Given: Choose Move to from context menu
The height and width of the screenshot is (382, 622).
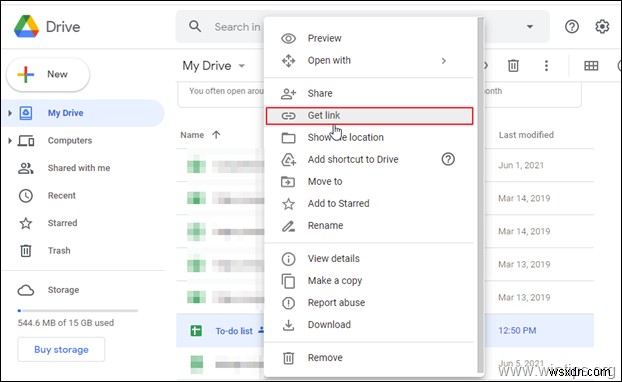Looking at the screenshot, I should [369, 181].
